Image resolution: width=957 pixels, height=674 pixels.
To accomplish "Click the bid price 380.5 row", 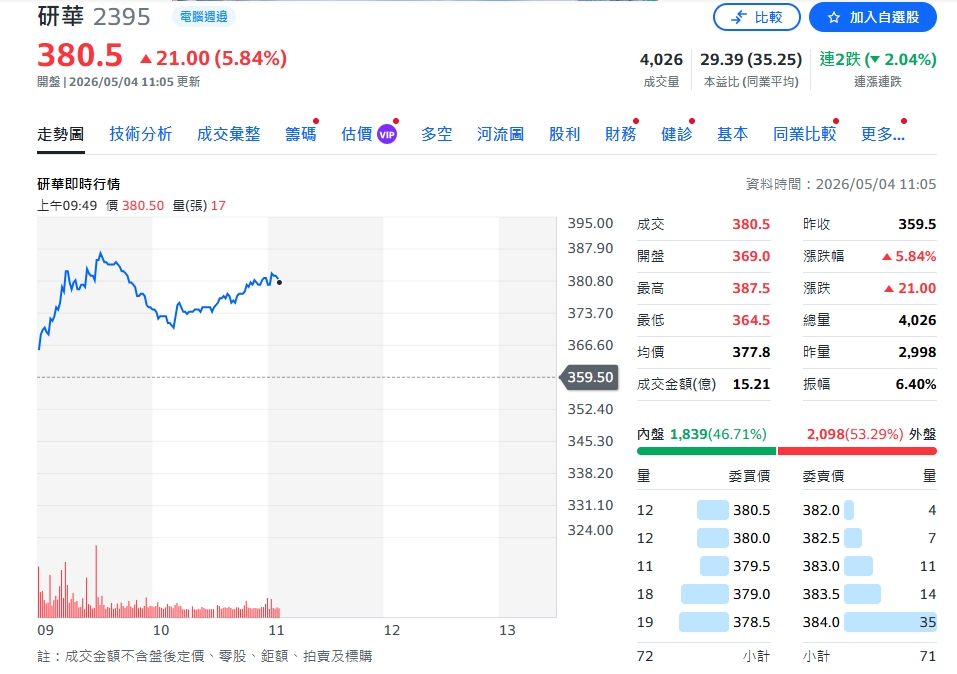I will [704, 510].
